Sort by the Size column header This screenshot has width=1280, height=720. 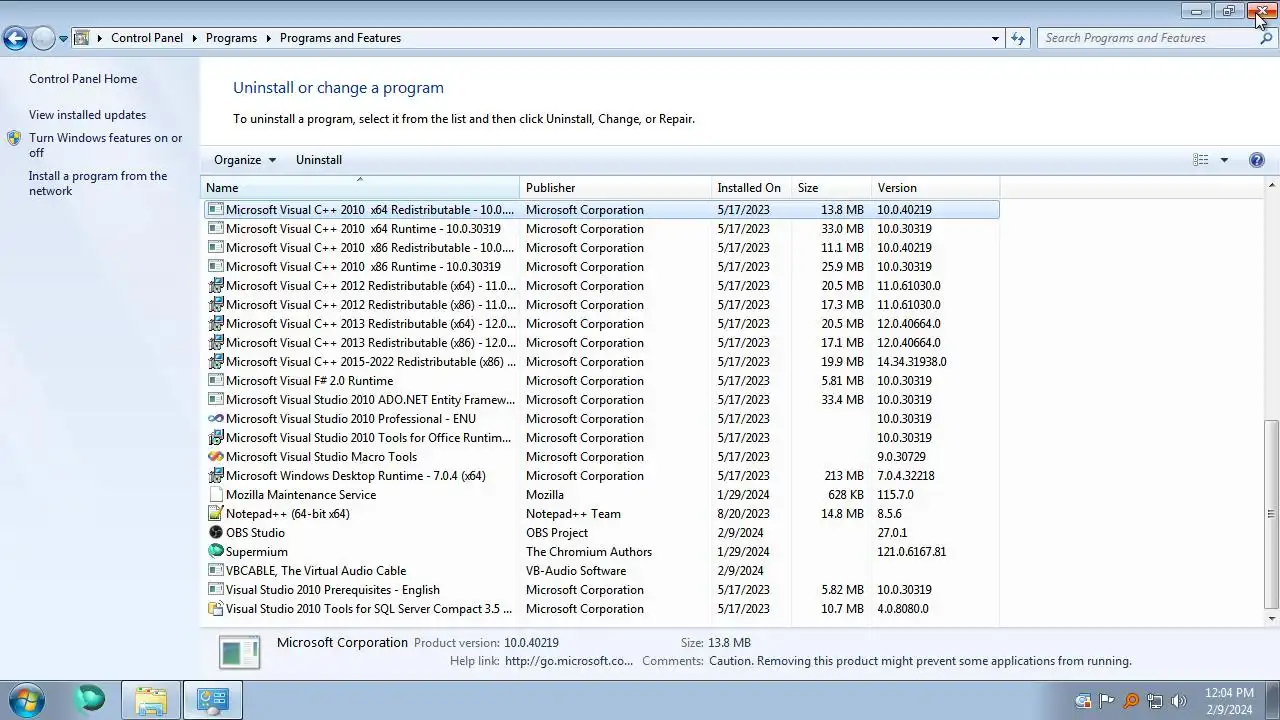point(831,188)
